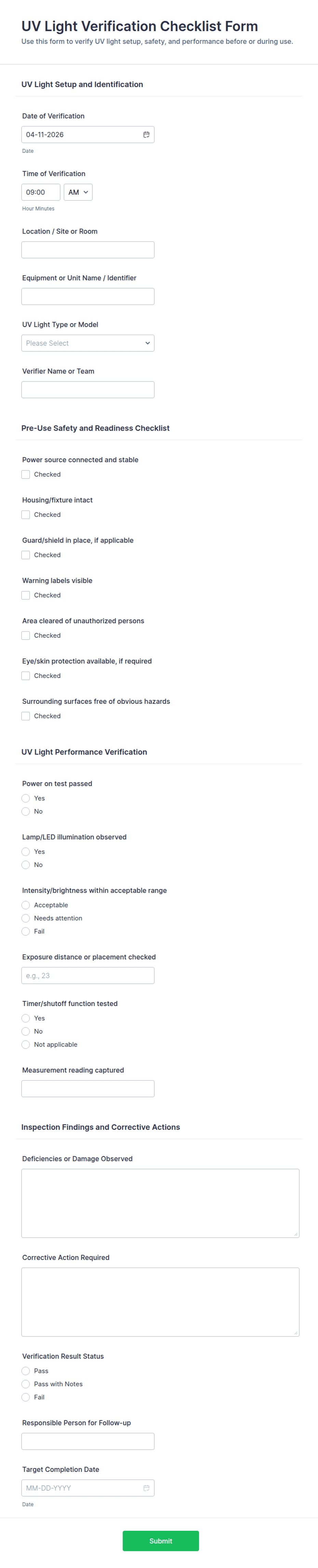Click the Responsible Person for Follow-up field
The height and width of the screenshot is (1568, 318).
[x=88, y=1442]
